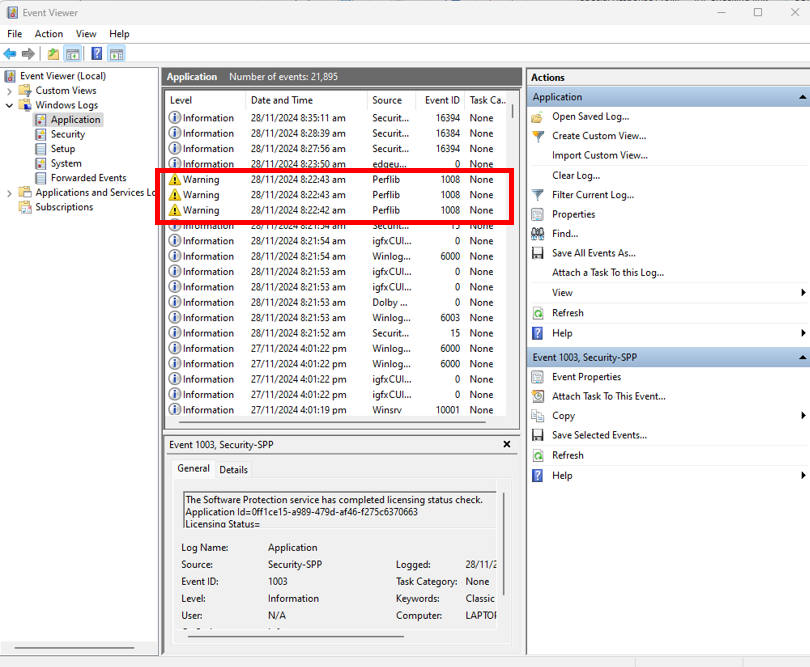Click the Event Properties icon
This screenshot has height=667, width=810.
click(537, 377)
